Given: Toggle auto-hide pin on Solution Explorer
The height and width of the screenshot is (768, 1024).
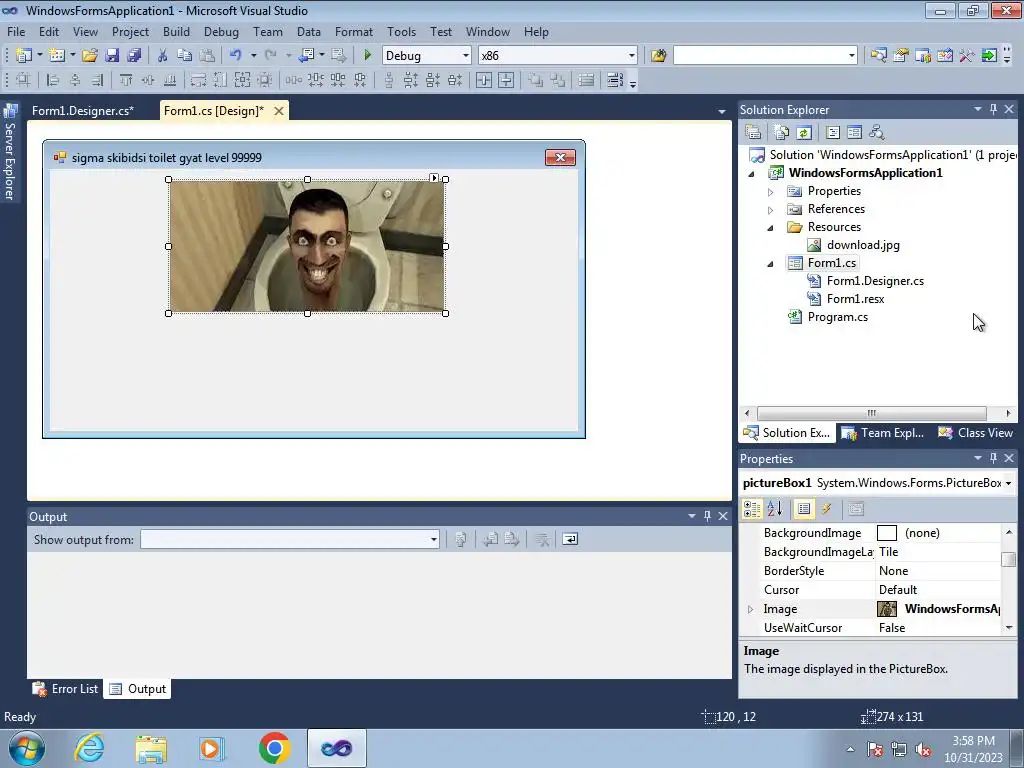Looking at the screenshot, I should pyautogui.click(x=993, y=109).
